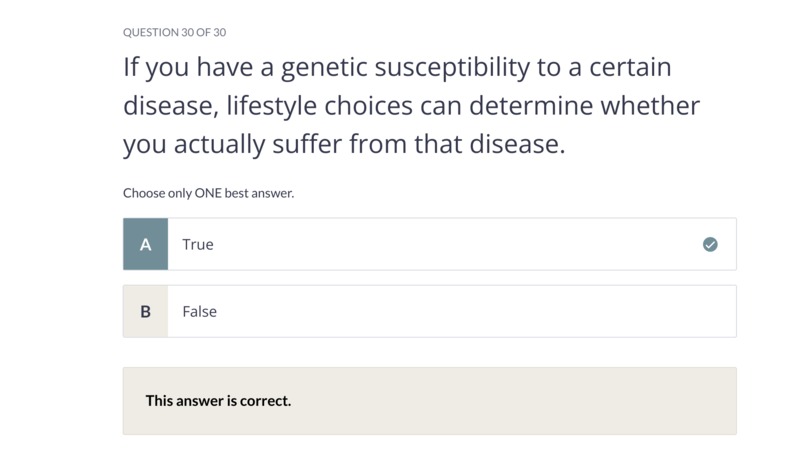Click the word 'determine' in the question heading

tap(531, 106)
